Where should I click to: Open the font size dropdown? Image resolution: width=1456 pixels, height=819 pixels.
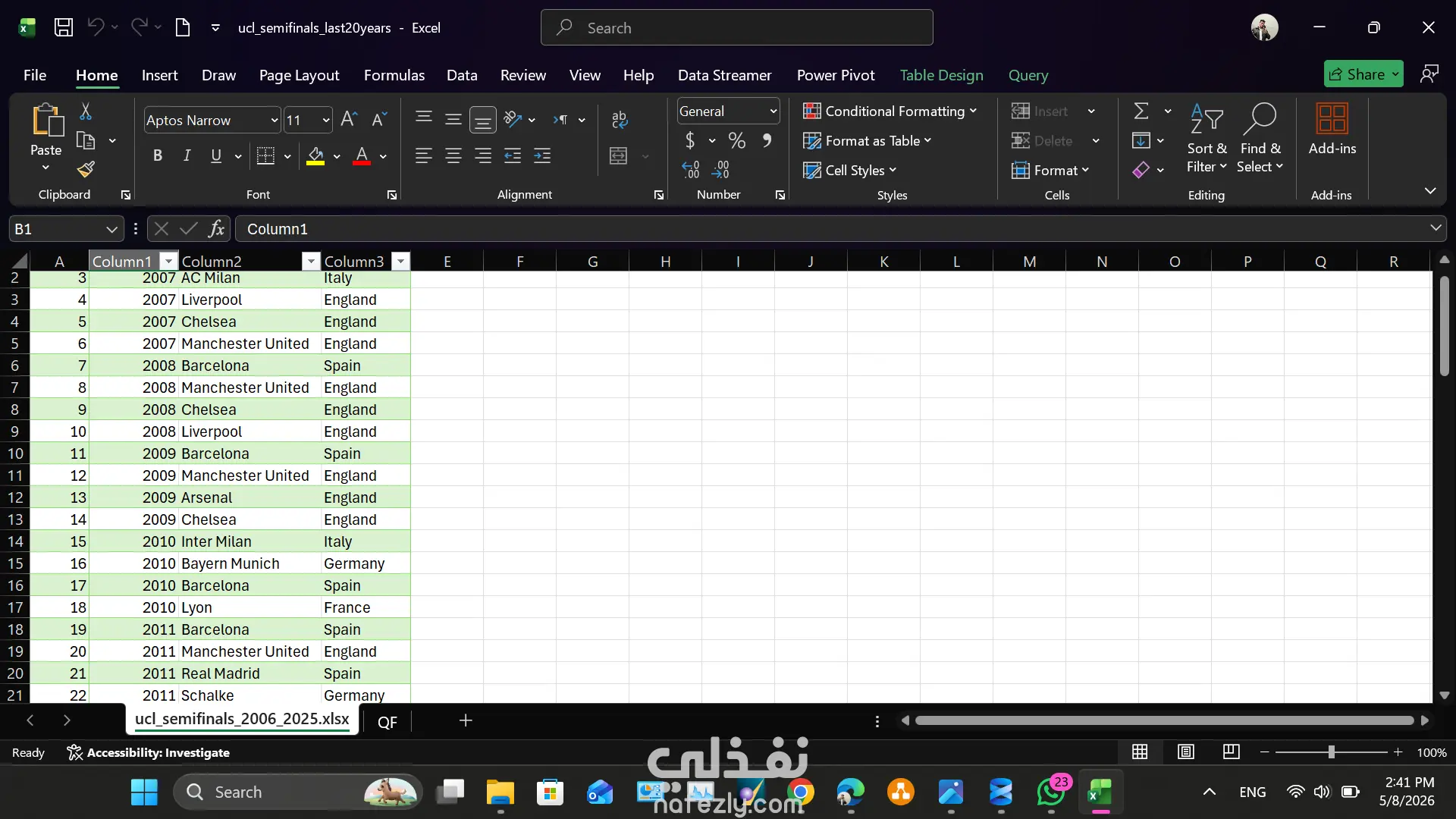(326, 120)
